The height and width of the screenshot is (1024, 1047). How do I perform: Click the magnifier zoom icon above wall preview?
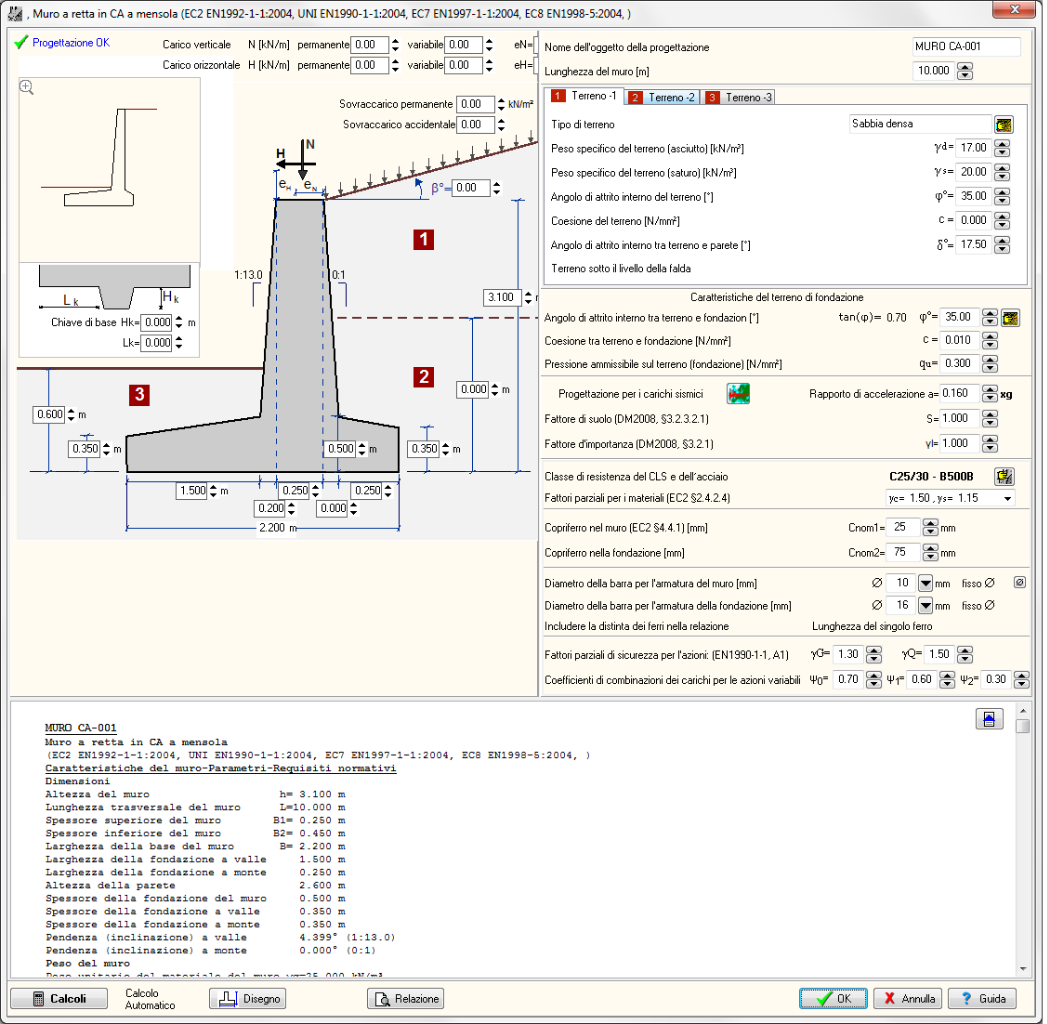pos(27,87)
